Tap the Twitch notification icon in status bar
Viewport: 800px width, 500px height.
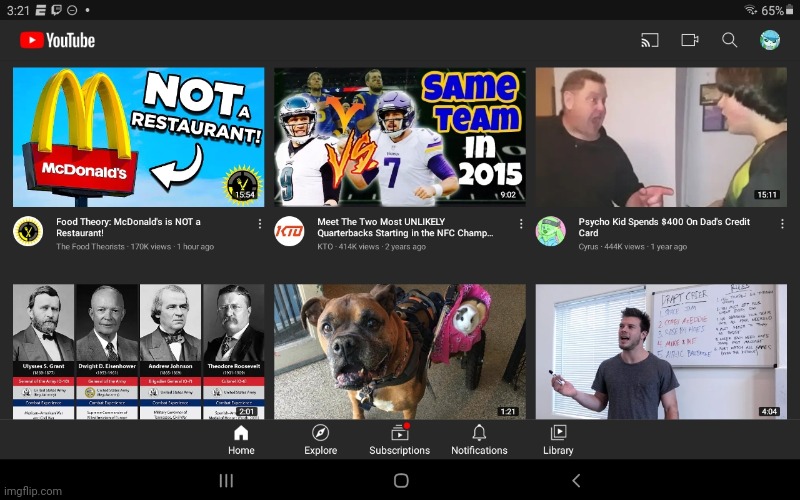click(x=57, y=10)
